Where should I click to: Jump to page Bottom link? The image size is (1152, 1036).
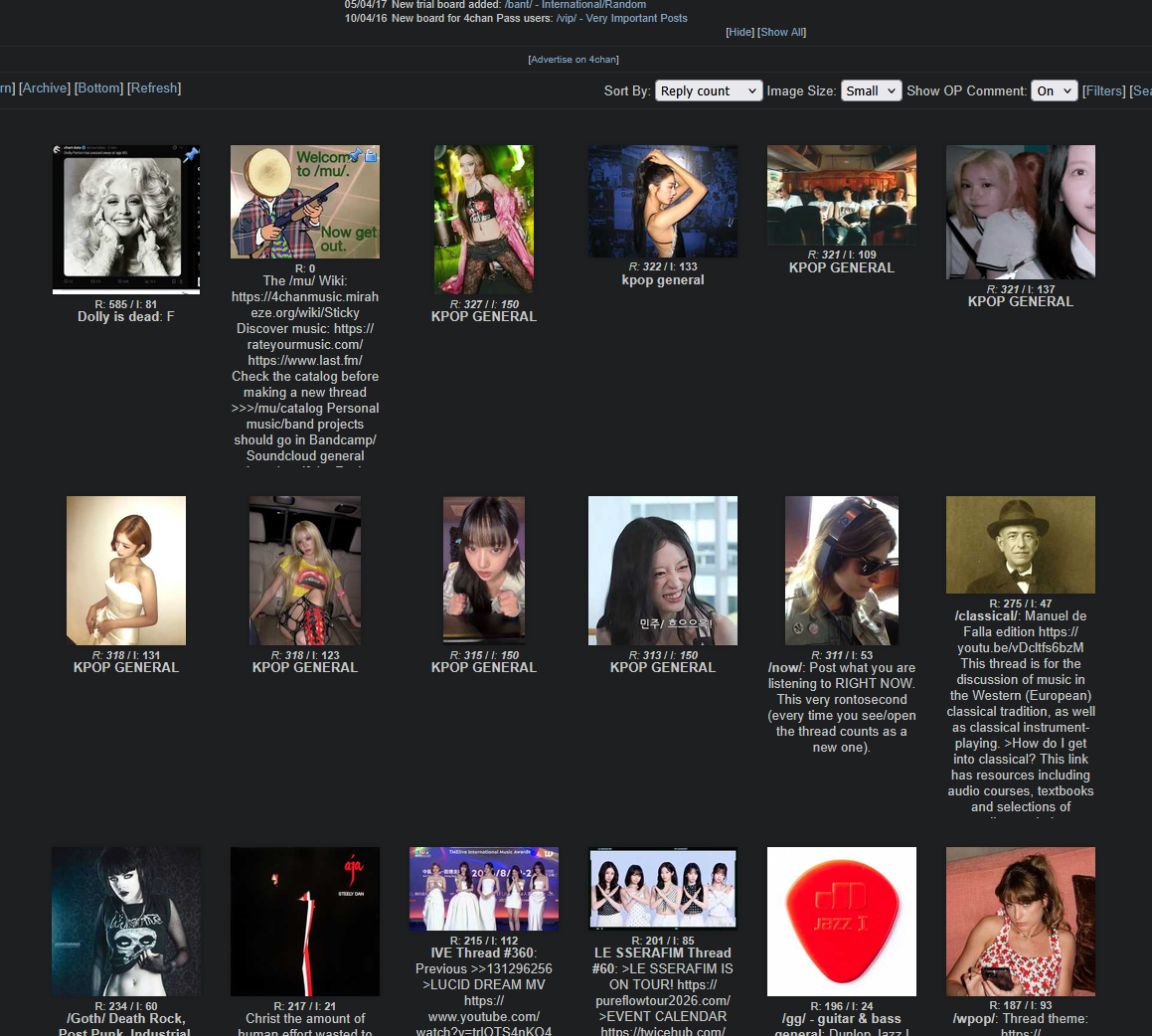coord(98,88)
